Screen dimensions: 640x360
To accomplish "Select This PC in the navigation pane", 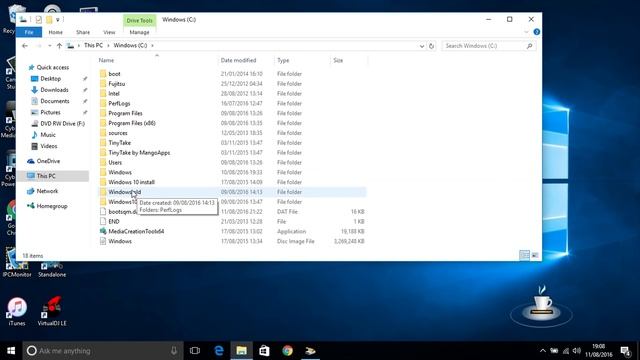I will tap(53, 176).
